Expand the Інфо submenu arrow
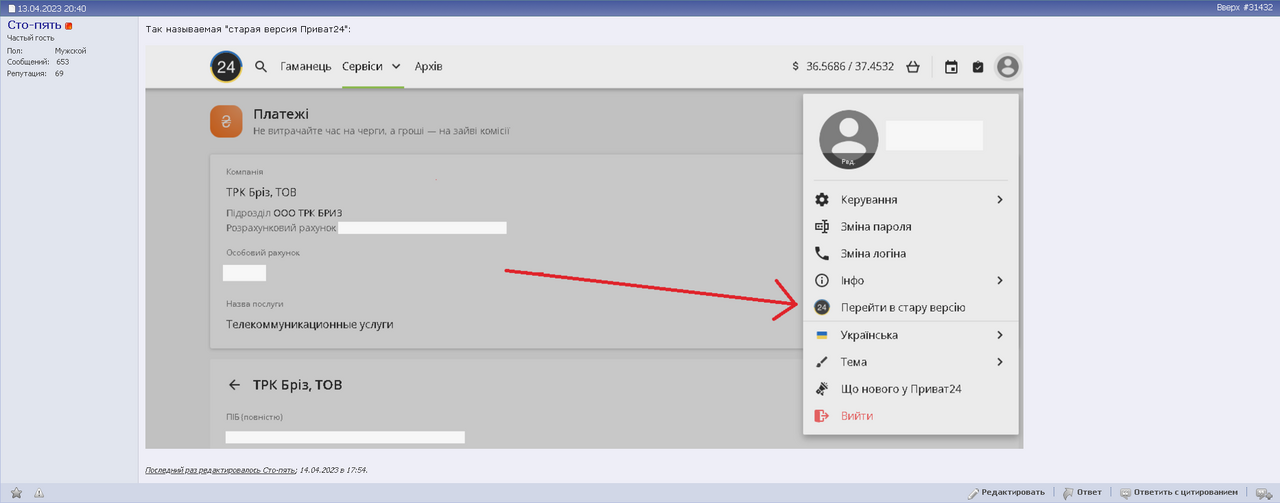This screenshot has width=1280, height=503. click(x=999, y=281)
